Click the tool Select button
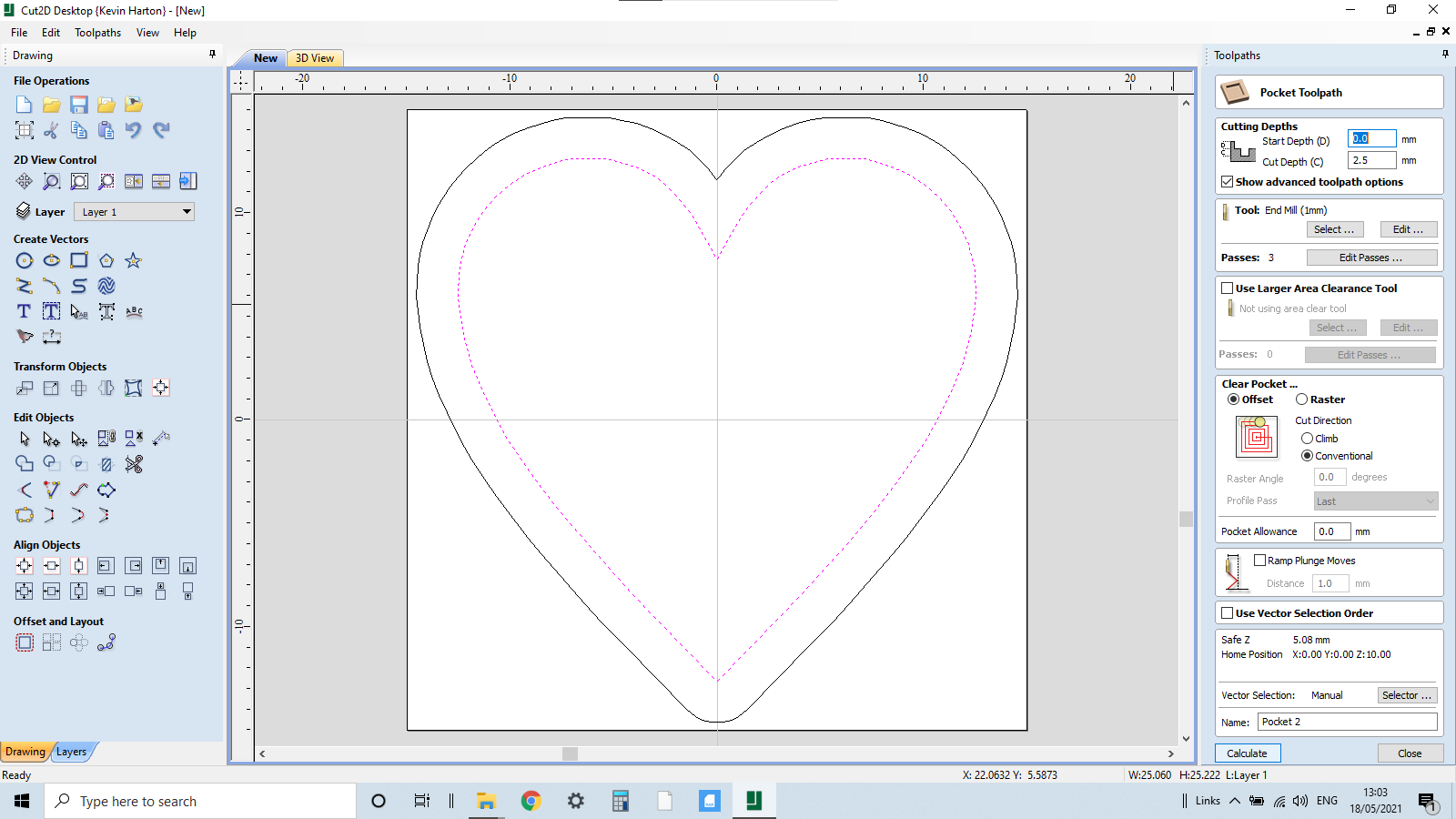Image resolution: width=1456 pixels, height=819 pixels. tap(1334, 229)
